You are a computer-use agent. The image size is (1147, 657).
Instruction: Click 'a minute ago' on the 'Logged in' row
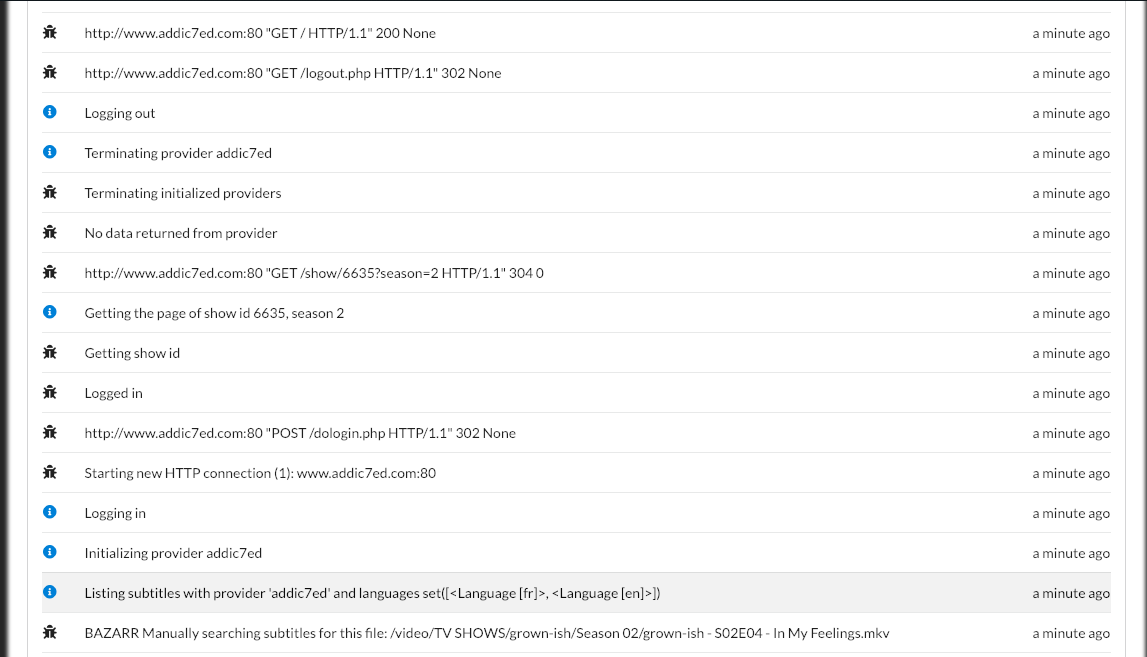tap(1071, 392)
